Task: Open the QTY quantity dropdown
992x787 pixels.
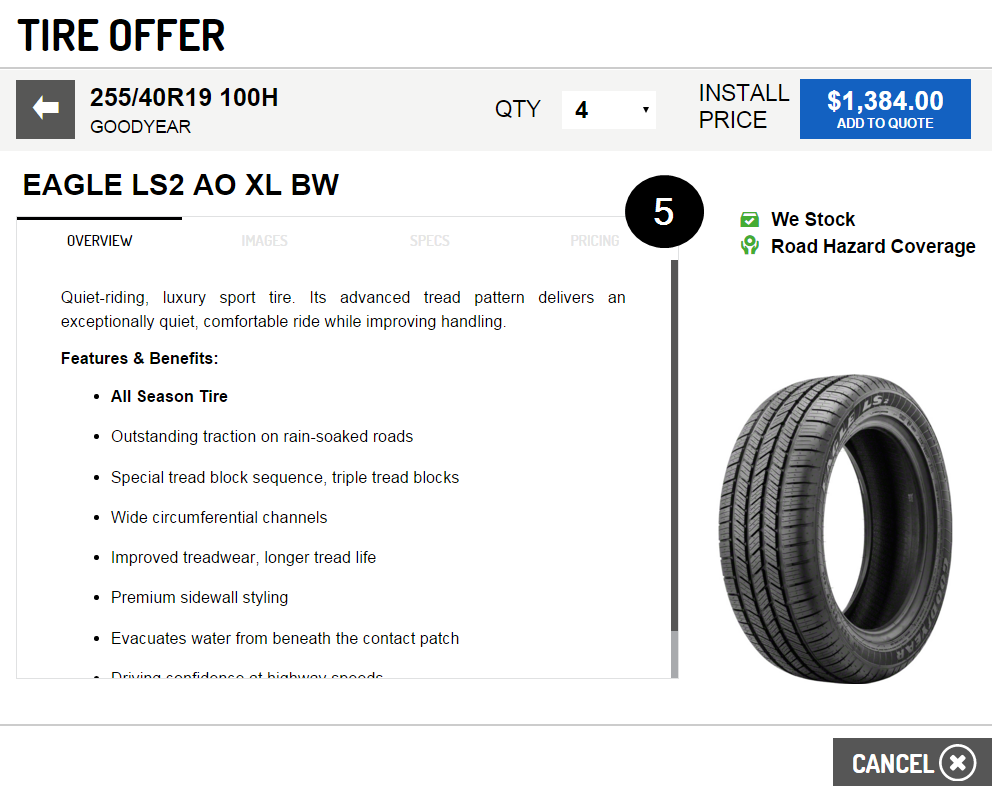Action: click(608, 109)
